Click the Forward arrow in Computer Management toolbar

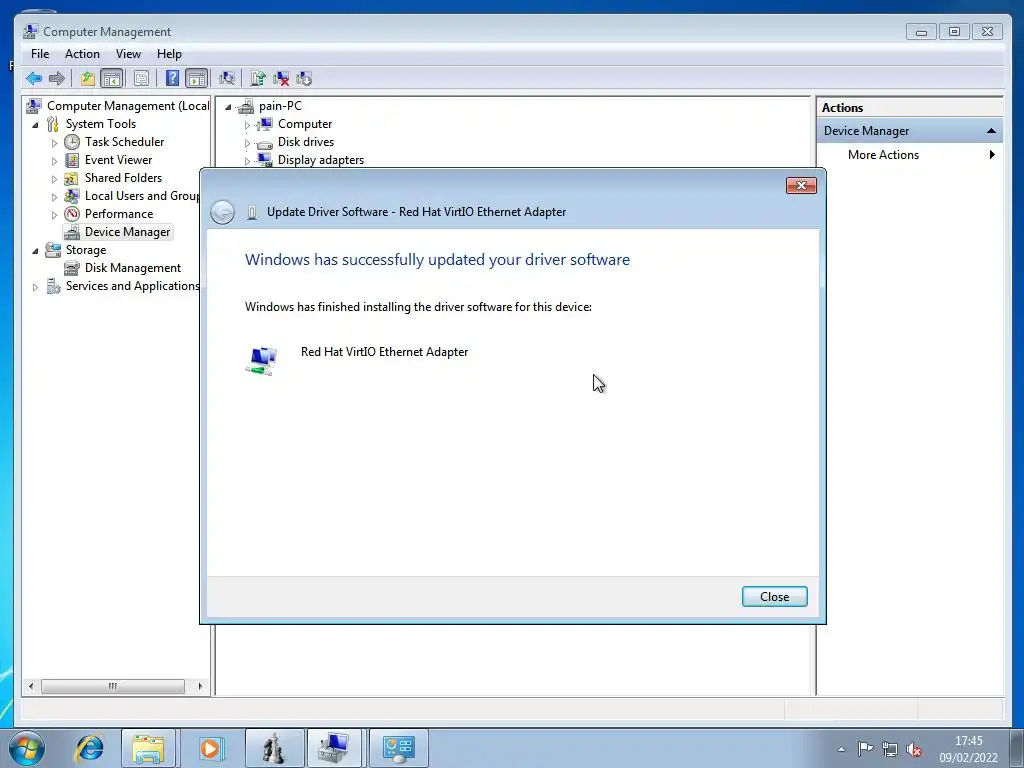pos(57,79)
